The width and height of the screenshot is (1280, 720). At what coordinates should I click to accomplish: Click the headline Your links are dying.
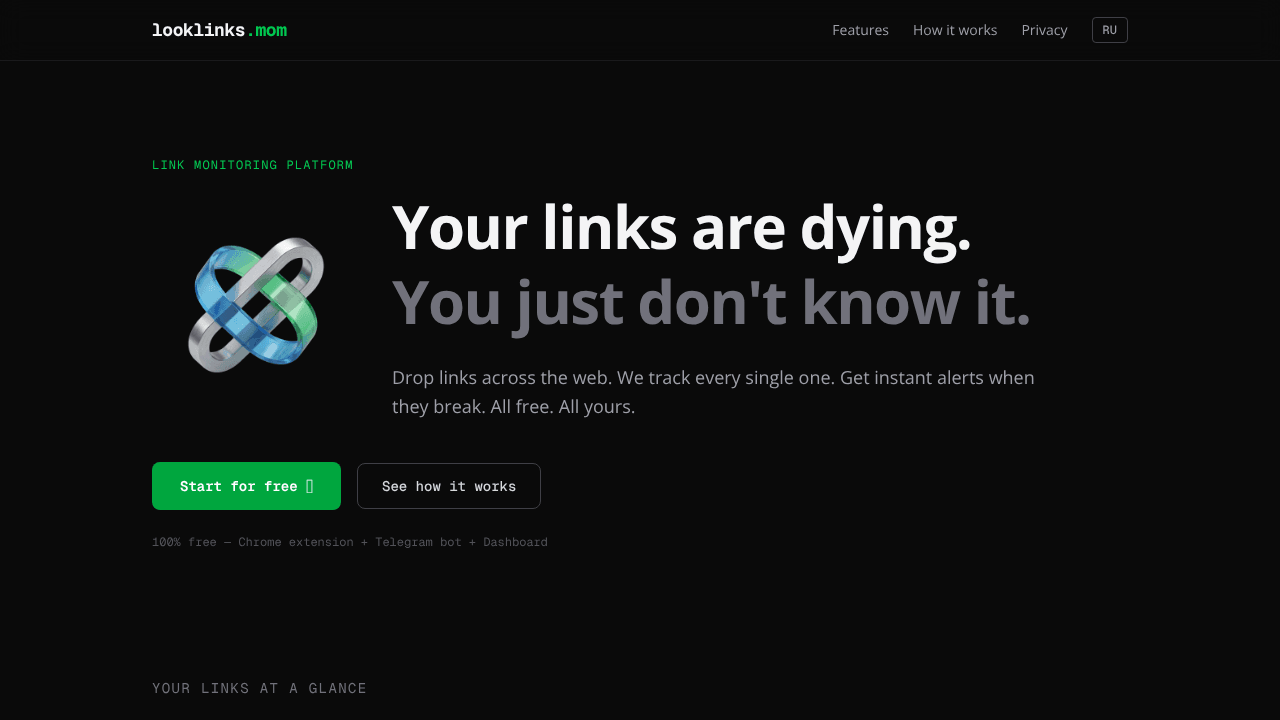681,228
